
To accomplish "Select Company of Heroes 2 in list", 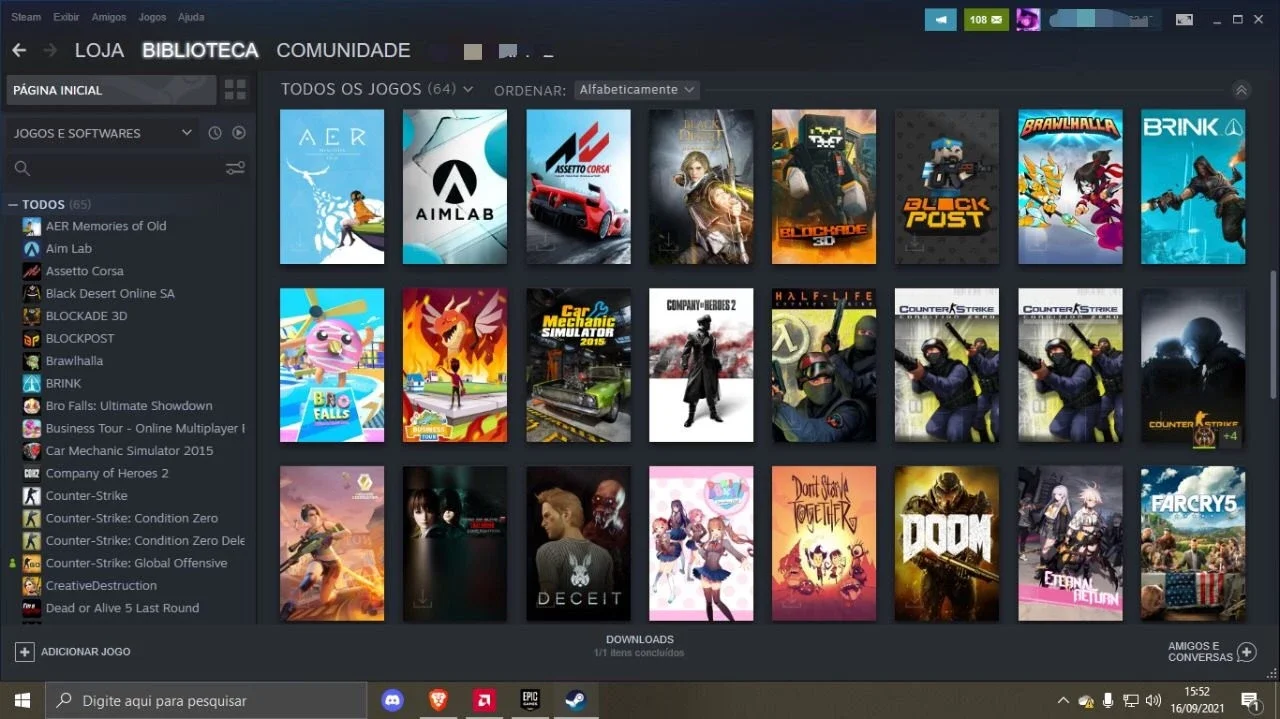I will pyautogui.click(x=107, y=473).
